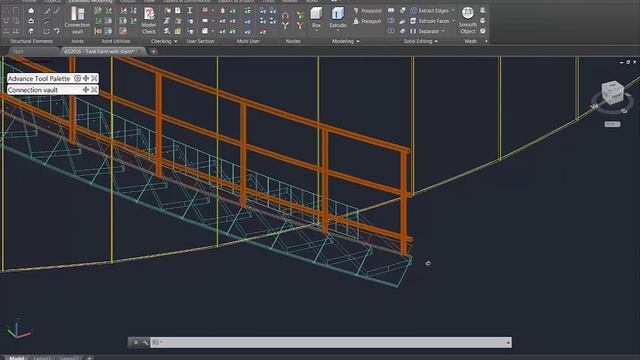
Task: Choose the Presspull tool
Action: pyautogui.click(x=367, y=21)
